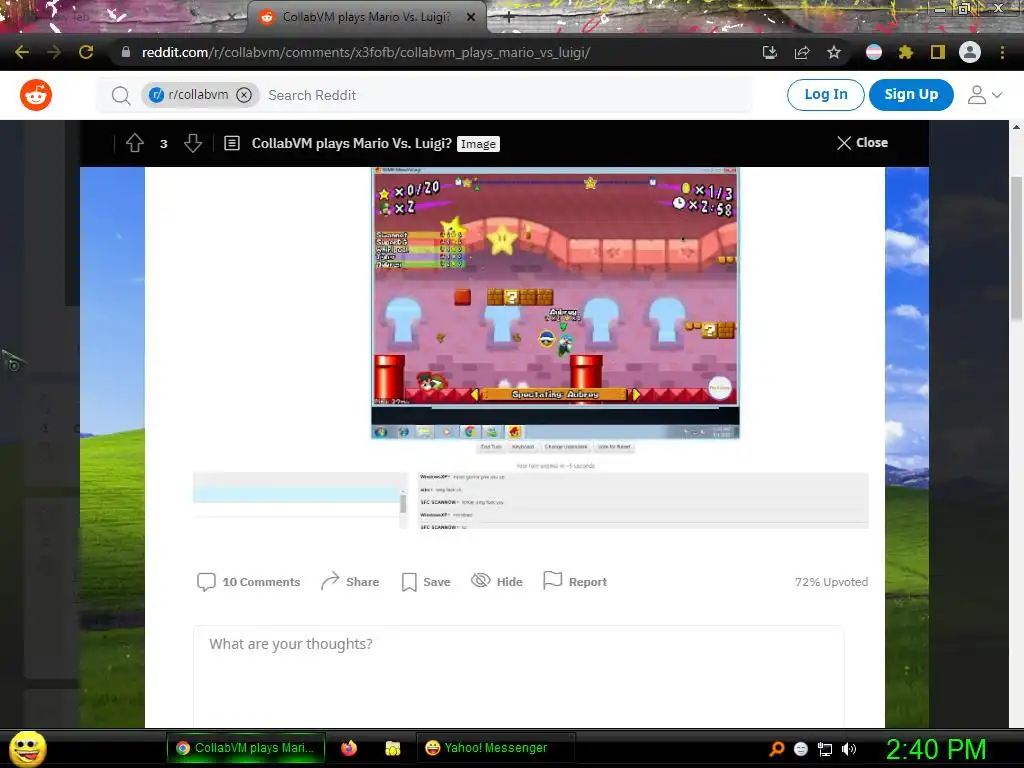Click the search magnifier icon on Reddit
The height and width of the screenshot is (768, 1024).
[121, 95]
